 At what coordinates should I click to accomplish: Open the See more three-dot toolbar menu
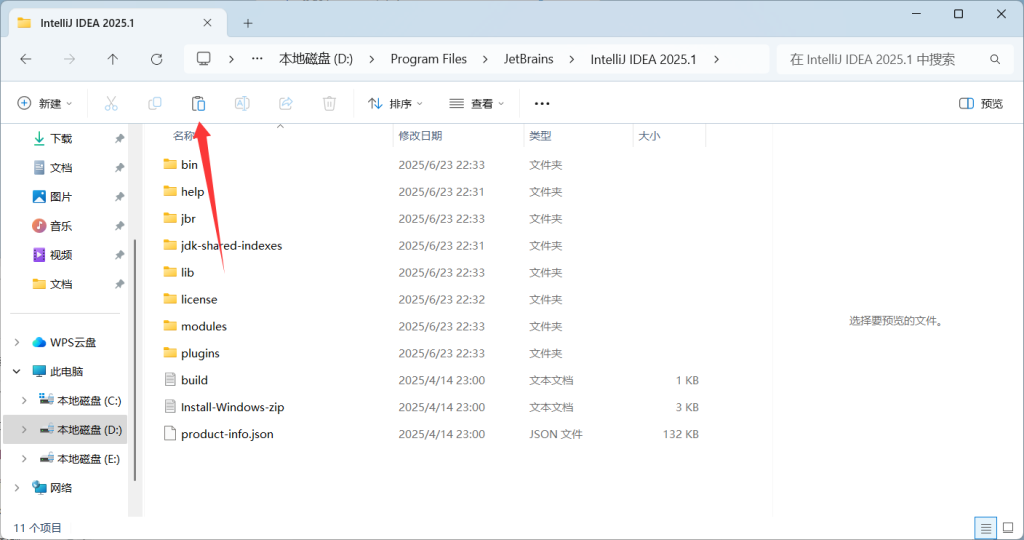542,103
